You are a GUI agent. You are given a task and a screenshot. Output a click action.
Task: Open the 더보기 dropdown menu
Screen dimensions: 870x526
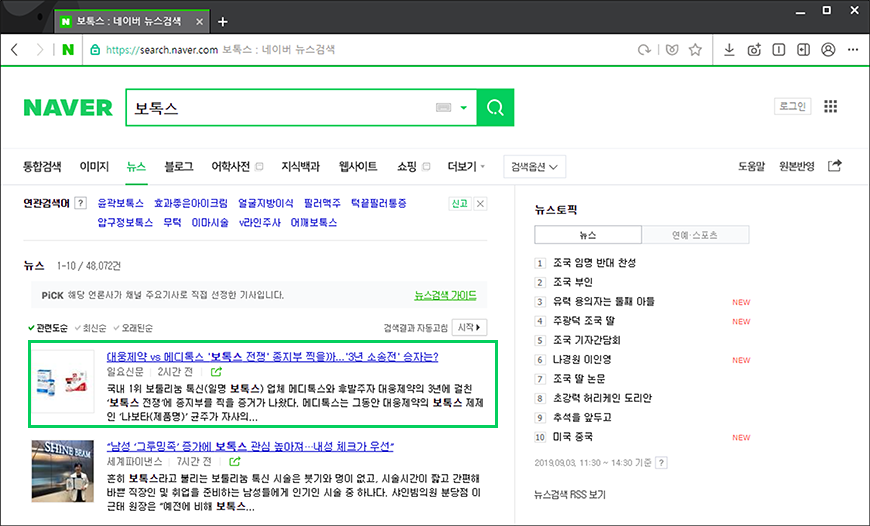pos(466,166)
